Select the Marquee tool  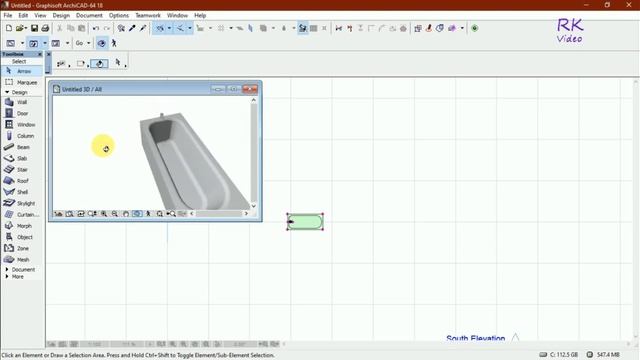[x=21, y=82]
